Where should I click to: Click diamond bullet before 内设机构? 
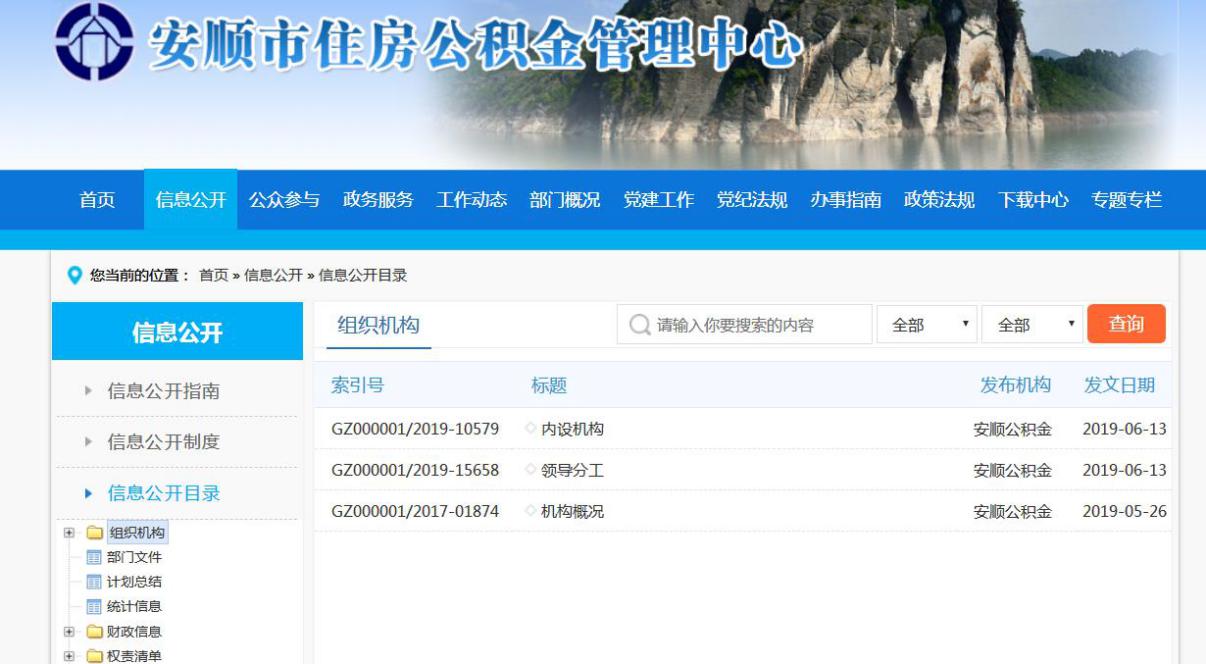click(531, 429)
